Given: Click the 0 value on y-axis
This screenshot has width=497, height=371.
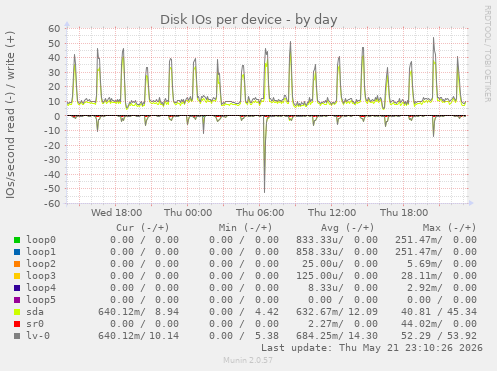Looking at the screenshot, I should pos(57,116).
